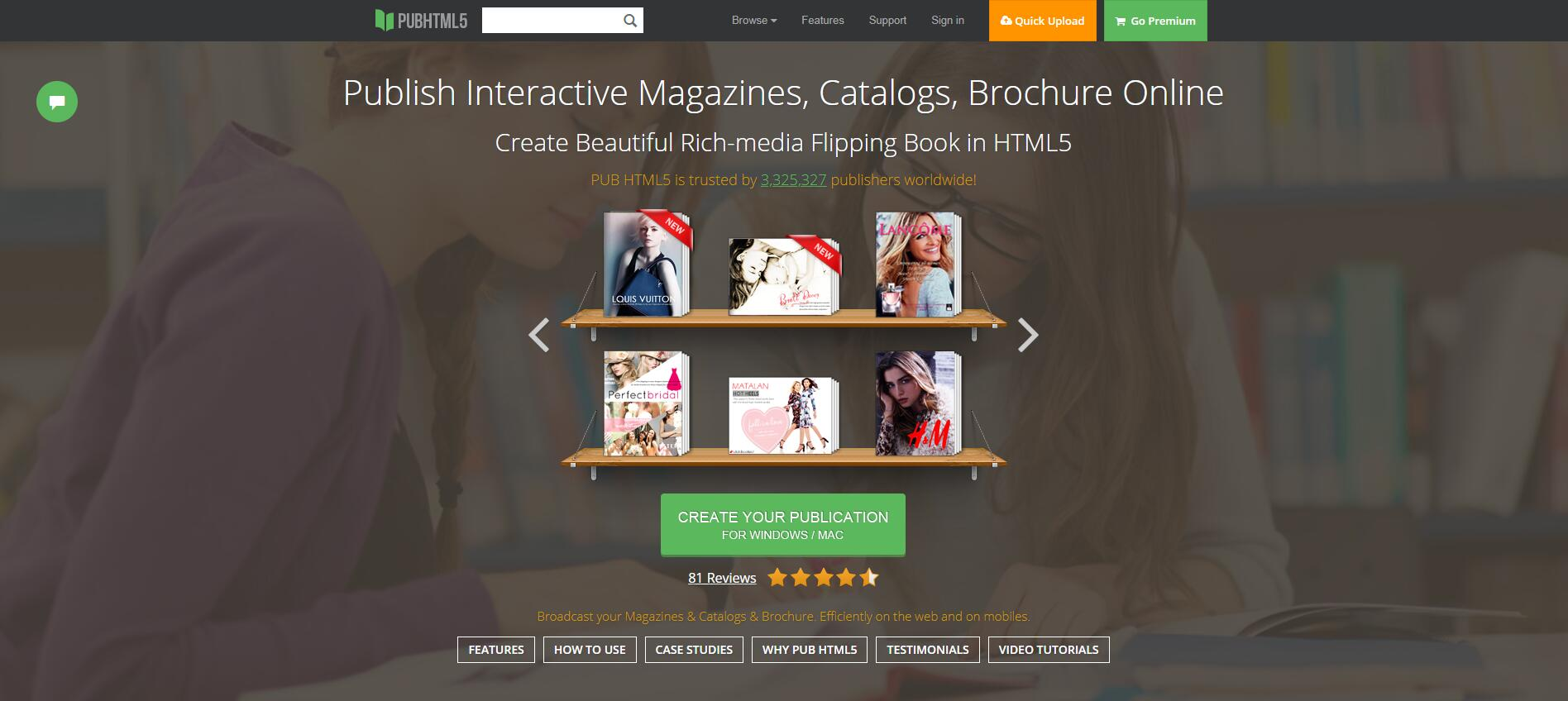1568x701 pixels.
Task: Open the Browse dropdown menu
Action: [754, 21]
